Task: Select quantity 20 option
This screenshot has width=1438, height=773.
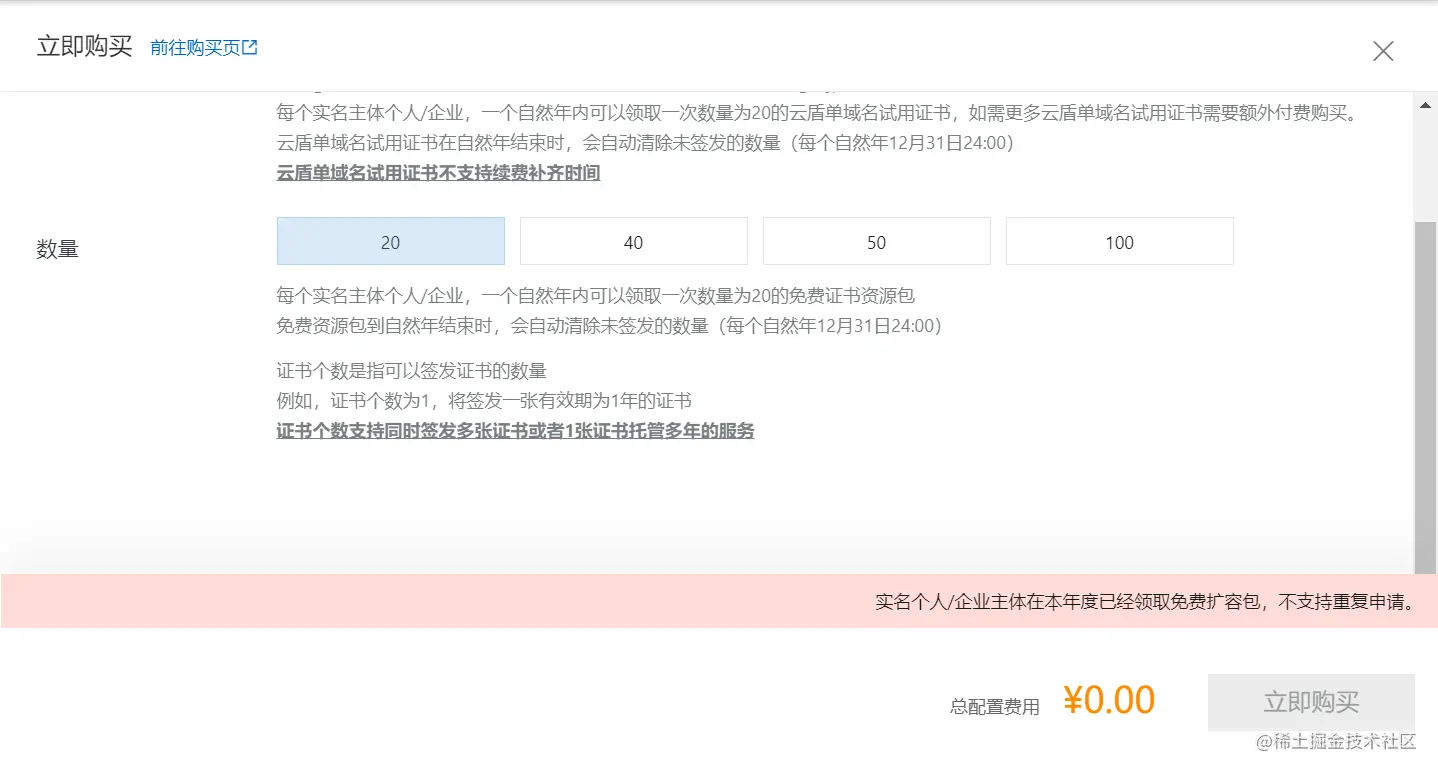Action: click(x=391, y=242)
